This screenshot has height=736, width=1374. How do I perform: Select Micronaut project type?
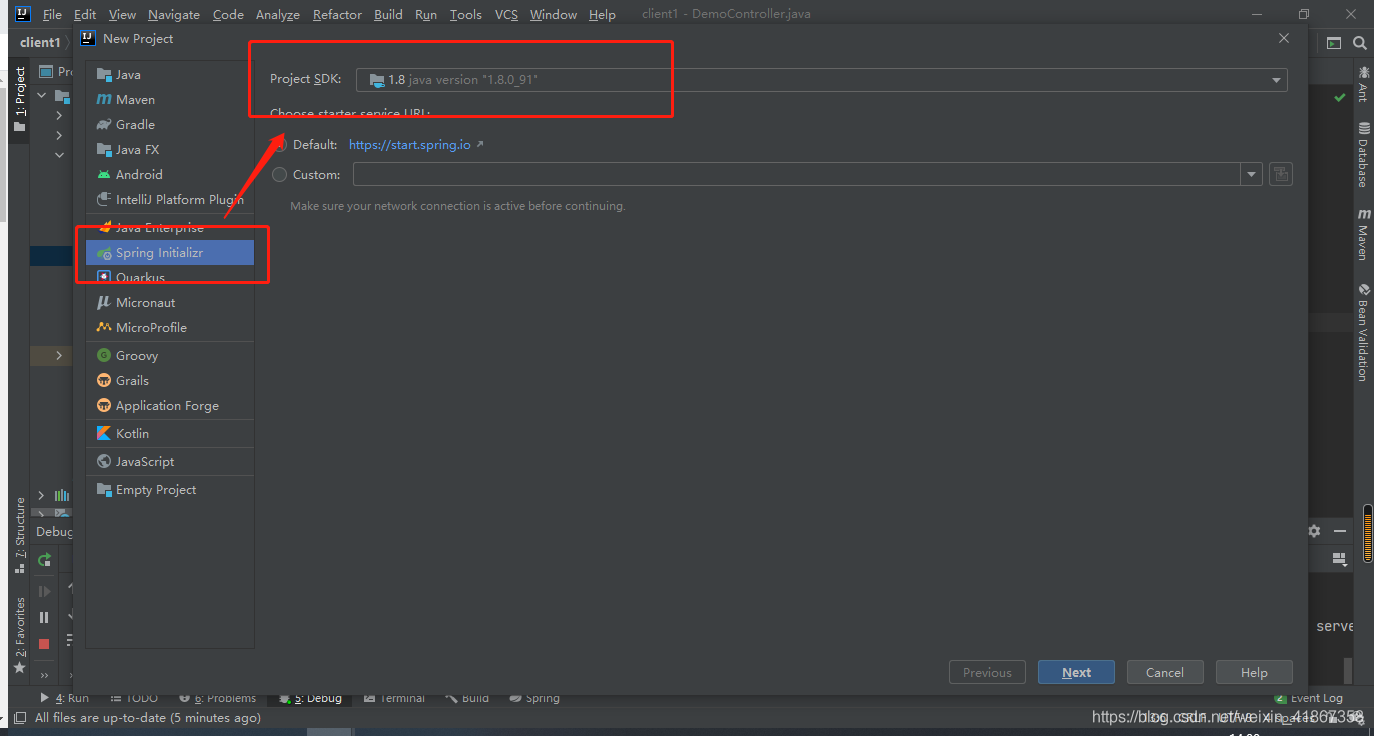pos(170,303)
